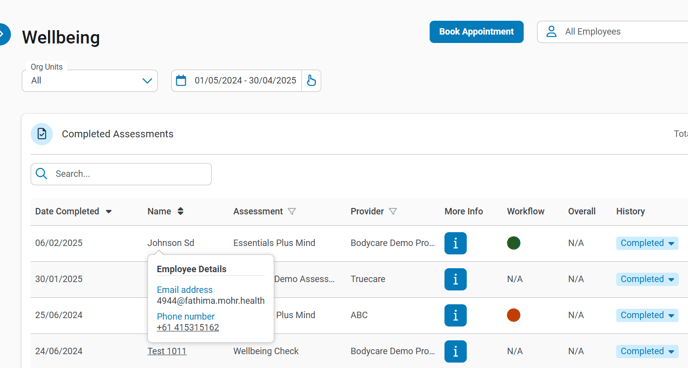688x368 pixels.
Task: Click the Book Appointment button
Action: pyautogui.click(x=476, y=32)
